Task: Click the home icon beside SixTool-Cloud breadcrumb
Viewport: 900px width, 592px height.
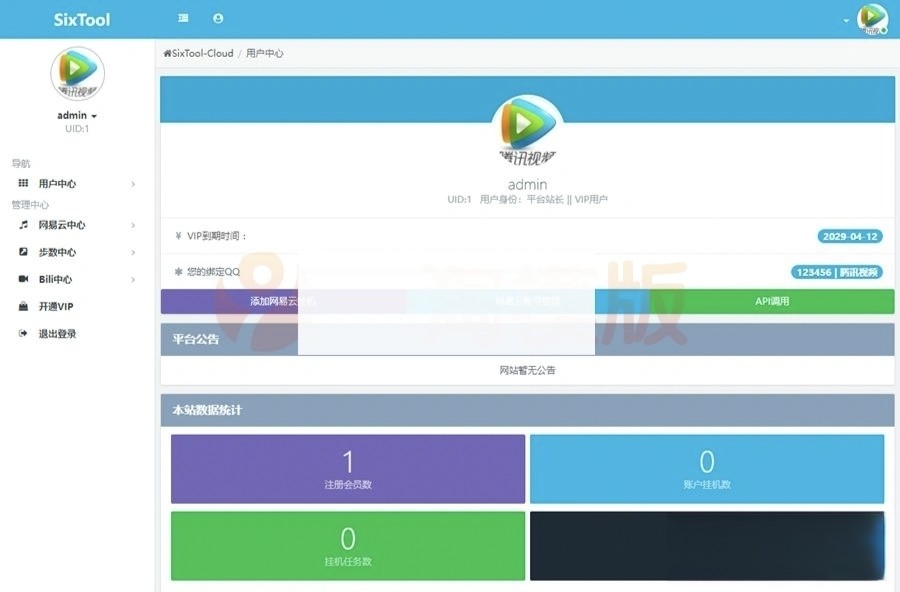Action: 167,53
